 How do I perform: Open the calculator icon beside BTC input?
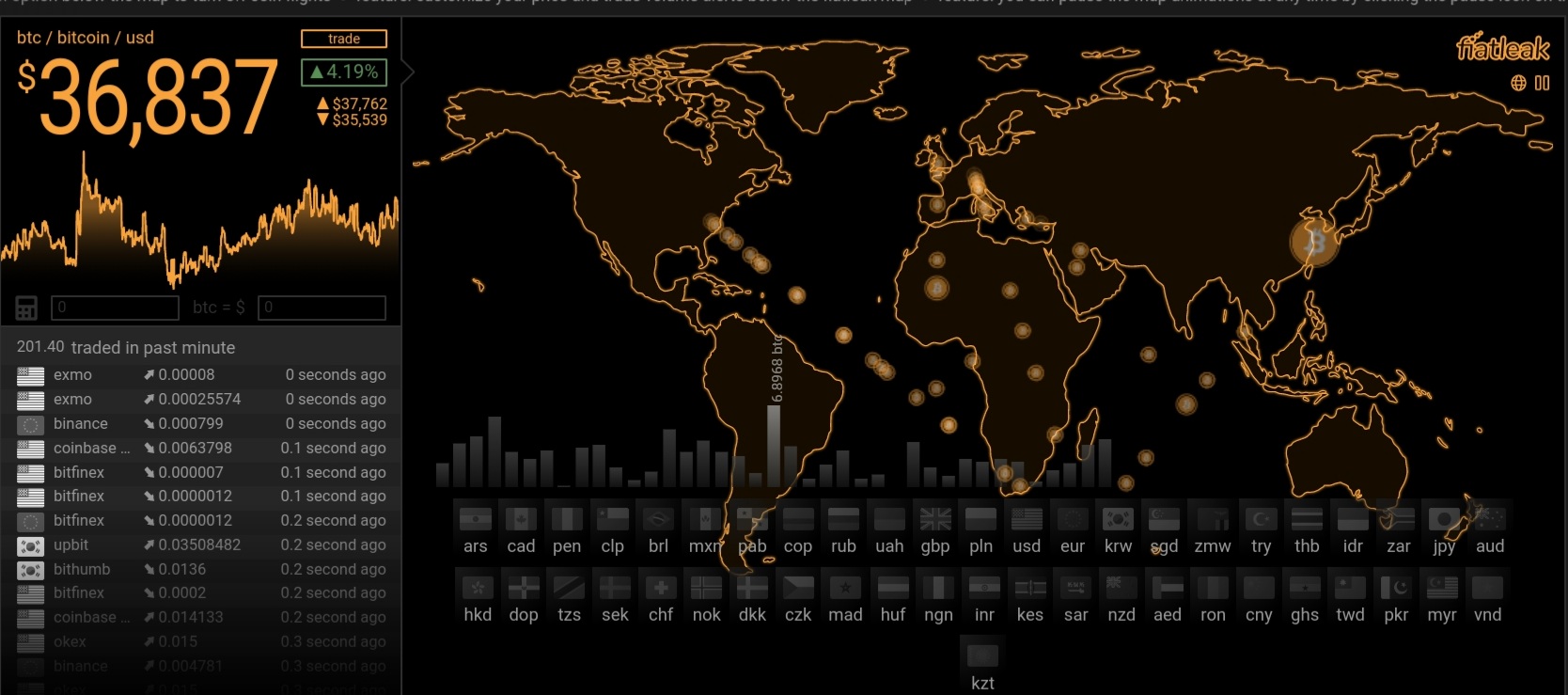click(x=26, y=308)
